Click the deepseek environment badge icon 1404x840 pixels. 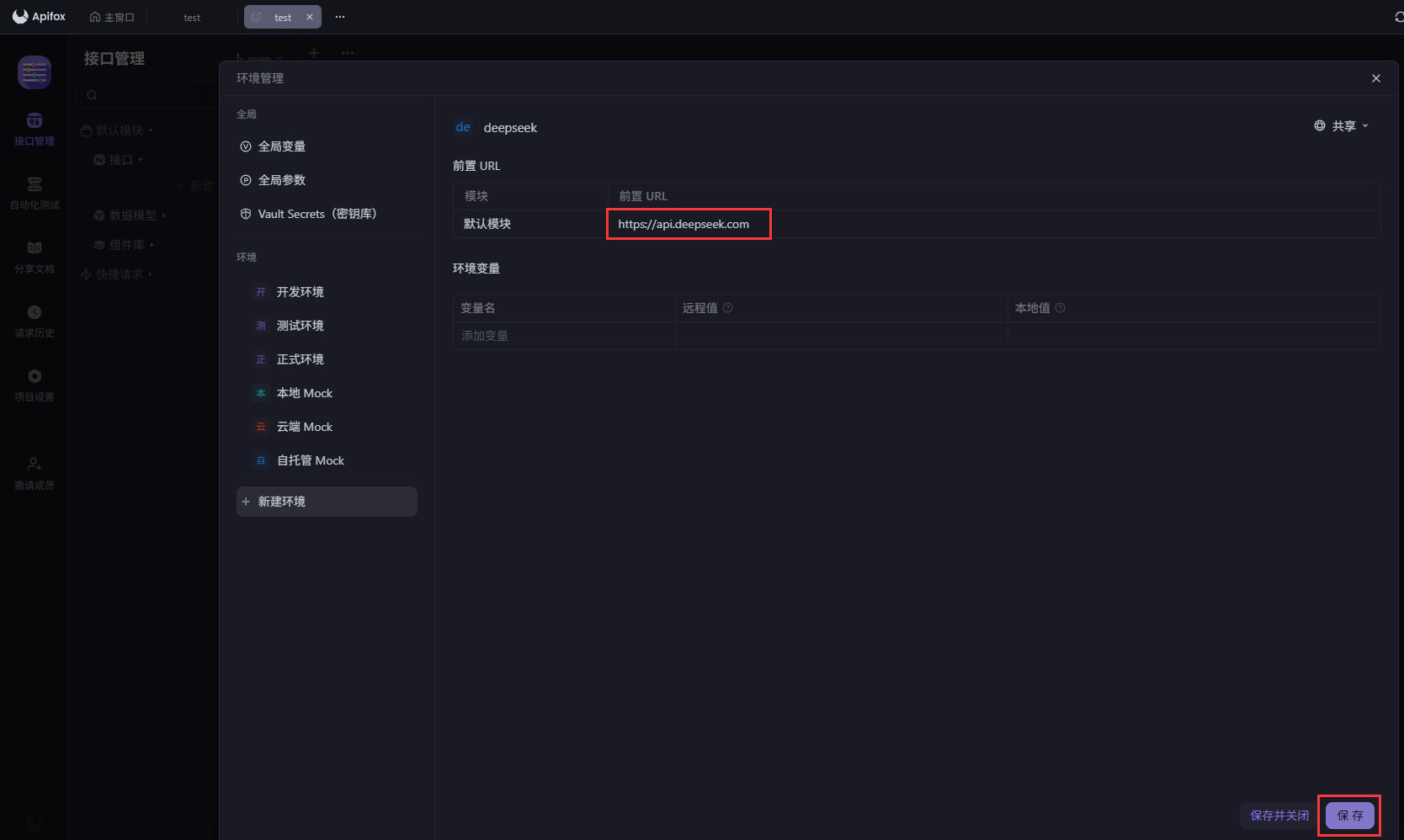click(463, 127)
